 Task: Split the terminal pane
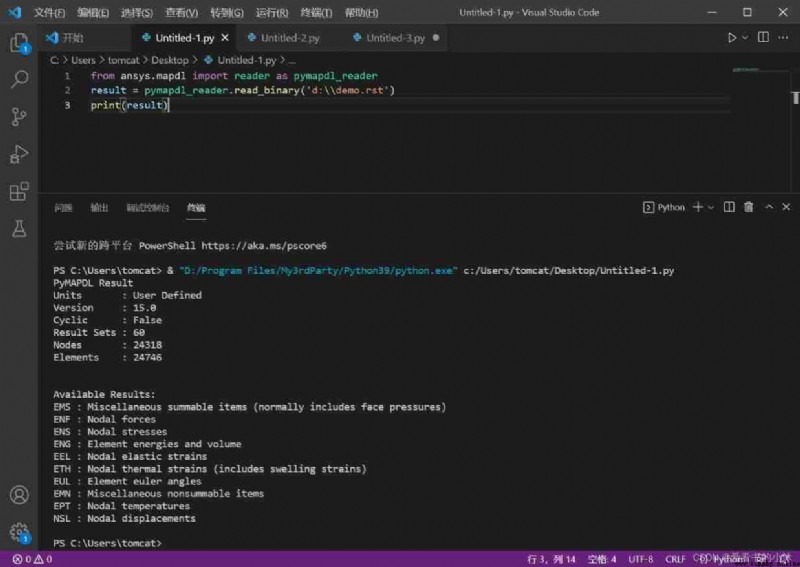click(729, 207)
